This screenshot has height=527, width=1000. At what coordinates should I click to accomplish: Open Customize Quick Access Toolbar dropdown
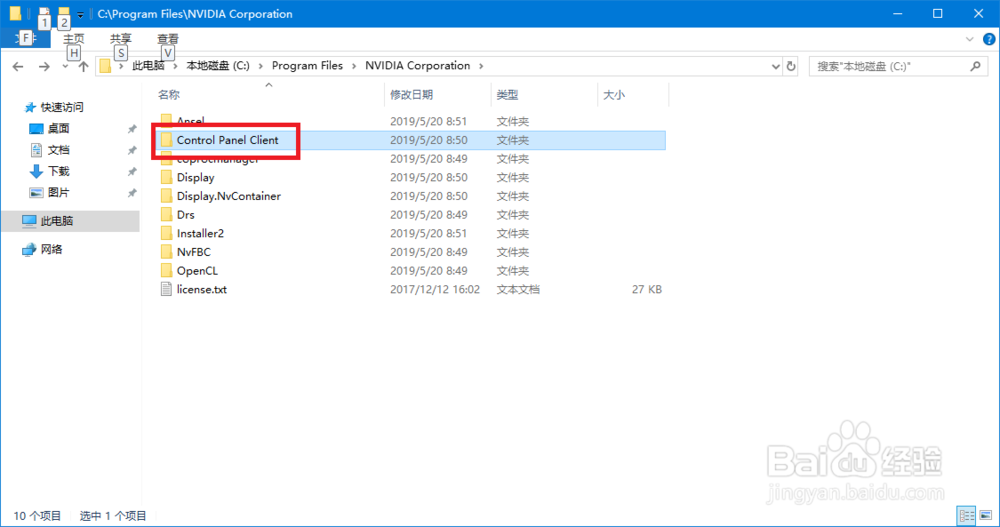tap(80, 14)
